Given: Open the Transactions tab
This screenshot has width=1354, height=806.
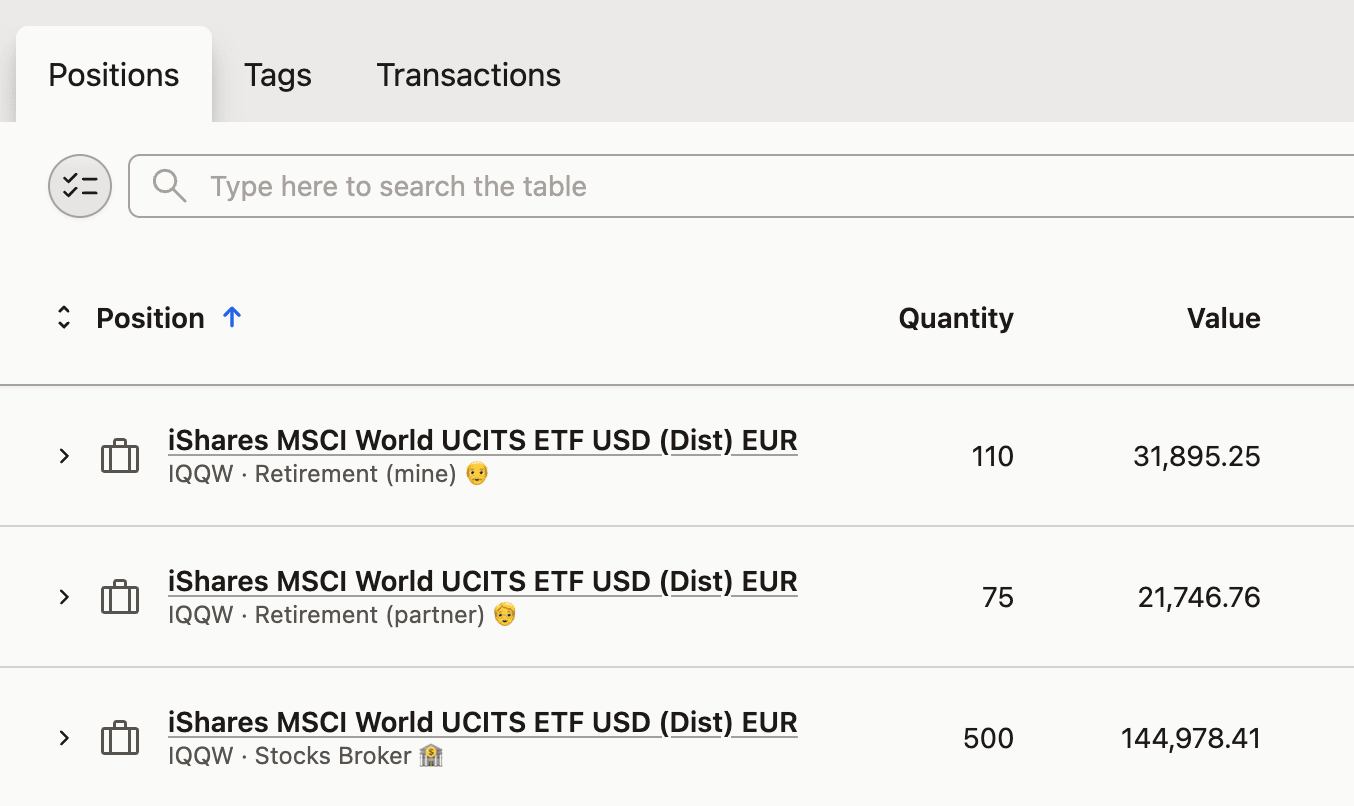Looking at the screenshot, I should (468, 75).
